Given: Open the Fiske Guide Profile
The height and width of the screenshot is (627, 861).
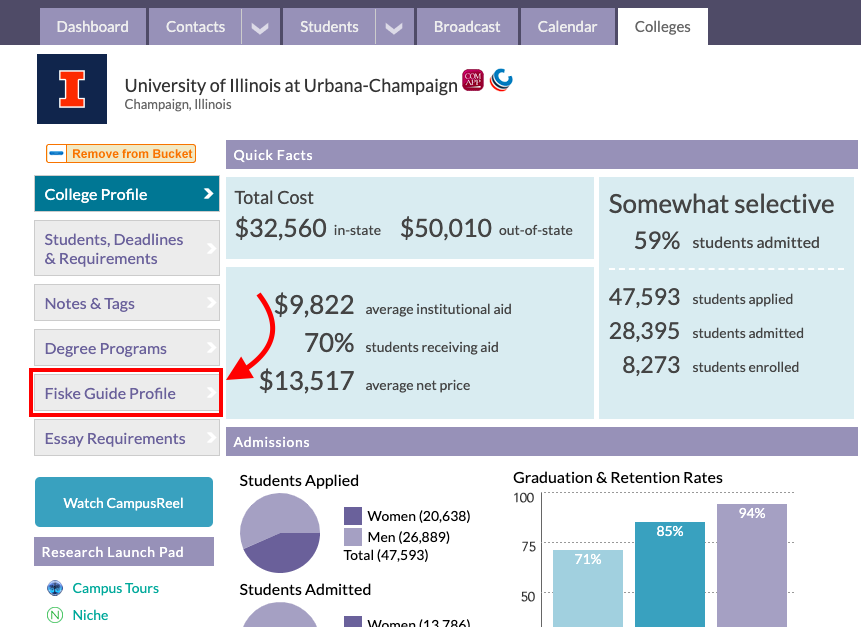Looking at the screenshot, I should click(x=127, y=393).
